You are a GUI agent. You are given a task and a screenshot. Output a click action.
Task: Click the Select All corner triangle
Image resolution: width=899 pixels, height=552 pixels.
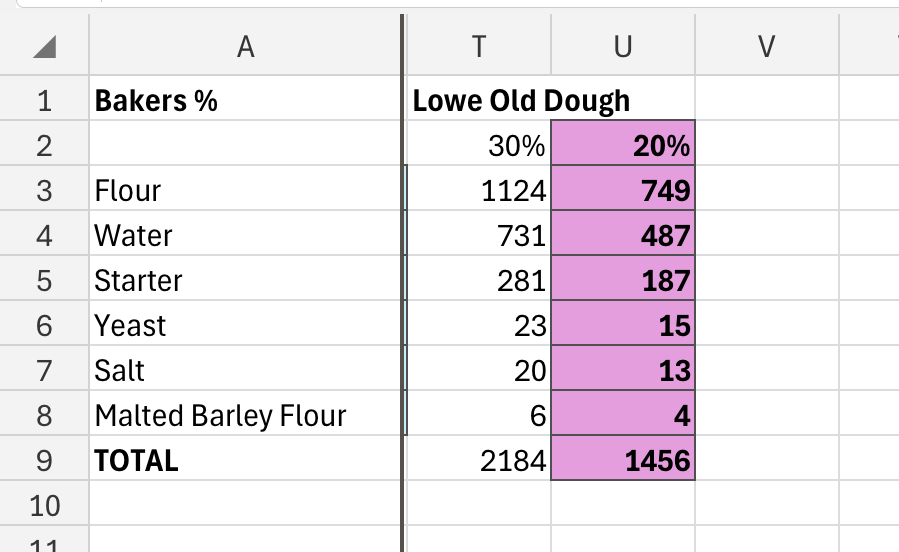click(x=45, y=47)
